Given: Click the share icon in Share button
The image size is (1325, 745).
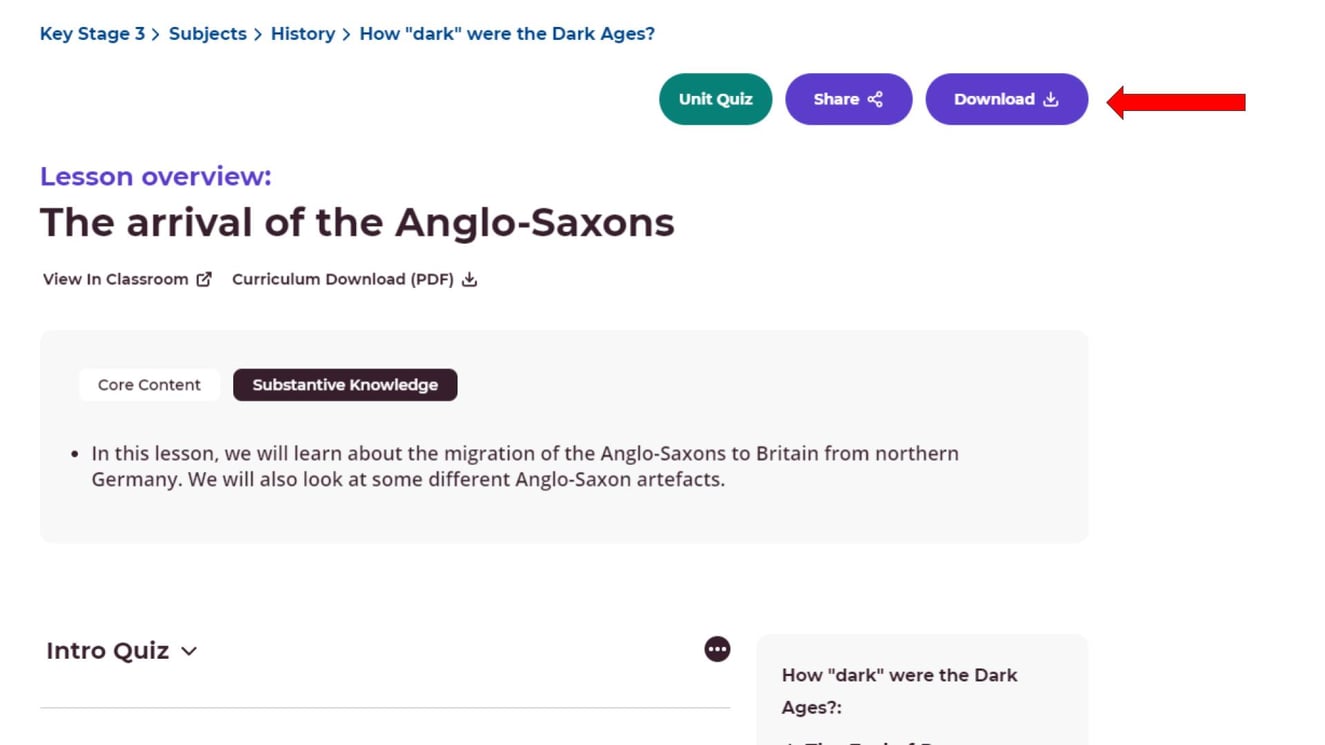Looking at the screenshot, I should point(875,99).
